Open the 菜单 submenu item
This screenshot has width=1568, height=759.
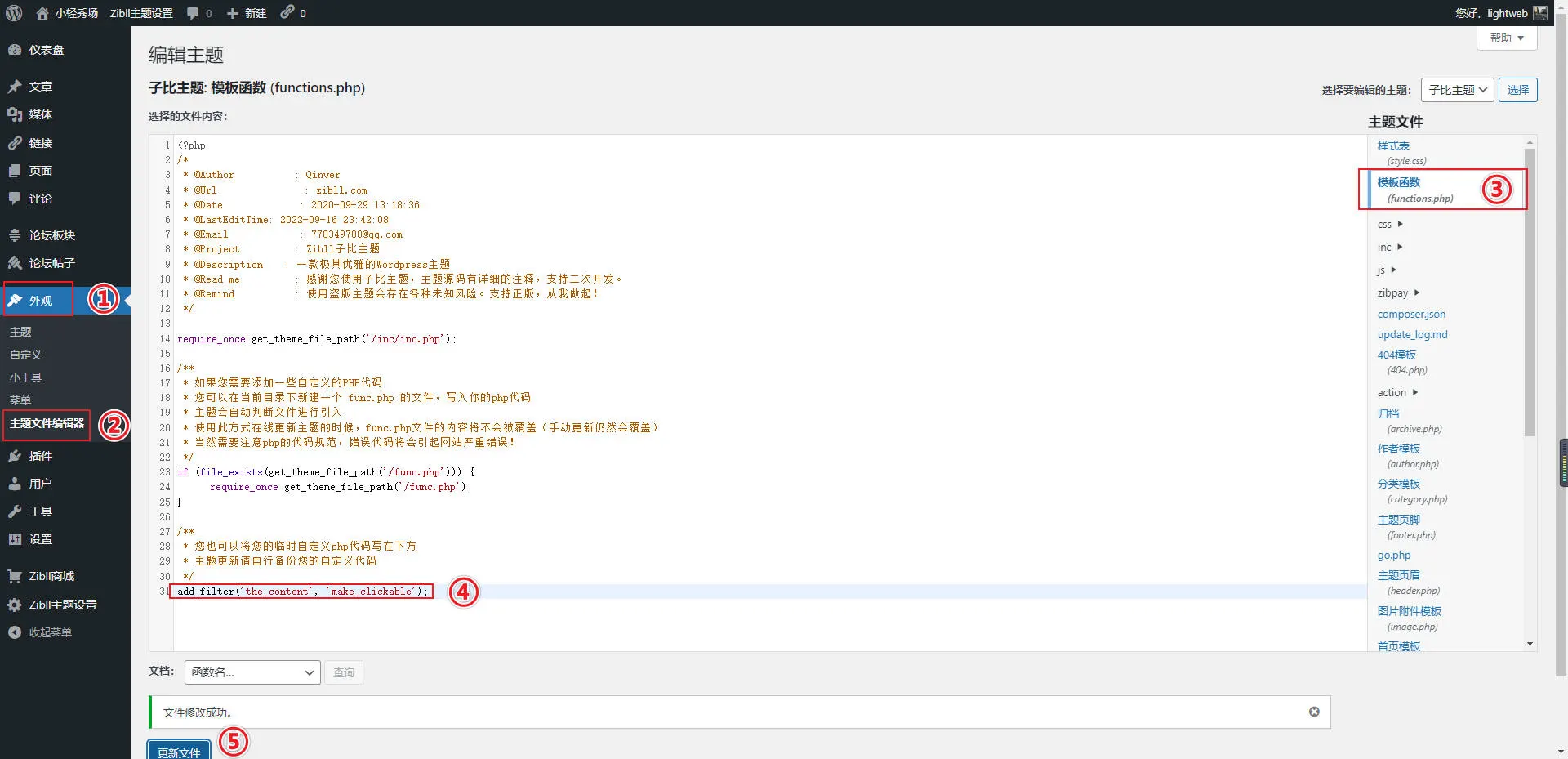tap(20, 400)
